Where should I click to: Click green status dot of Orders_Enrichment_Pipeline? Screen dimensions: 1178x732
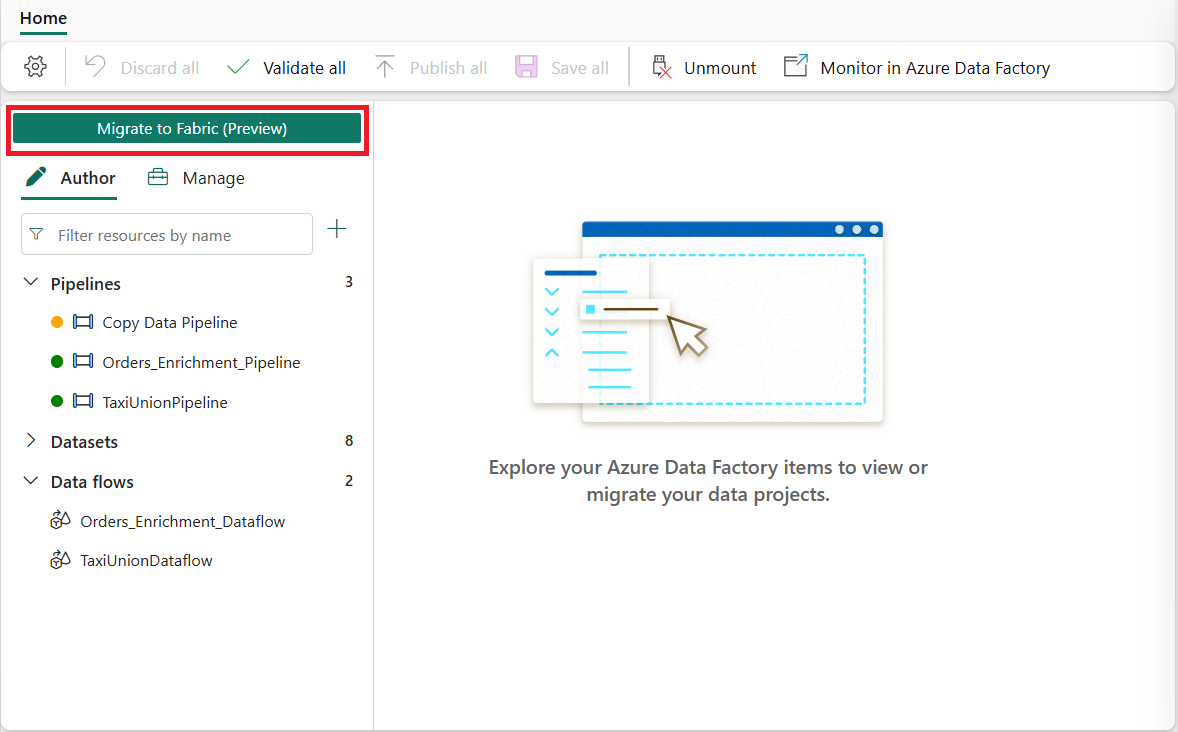(56, 361)
